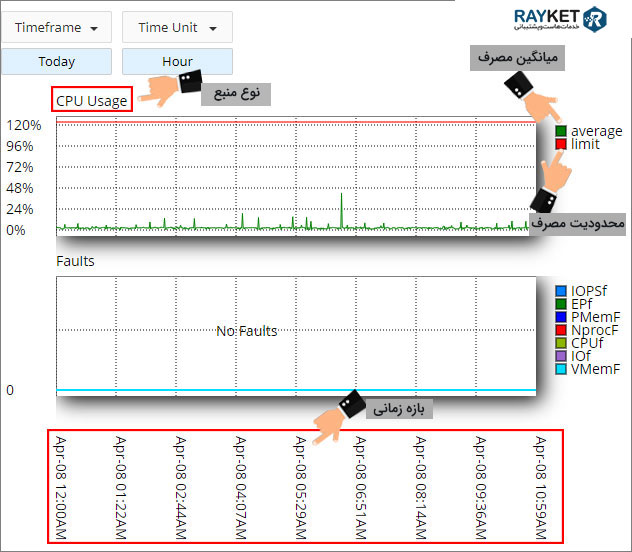Click the No Faults text in chart
632x552 pixels.
pyautogui.click(x=246, y=331)
